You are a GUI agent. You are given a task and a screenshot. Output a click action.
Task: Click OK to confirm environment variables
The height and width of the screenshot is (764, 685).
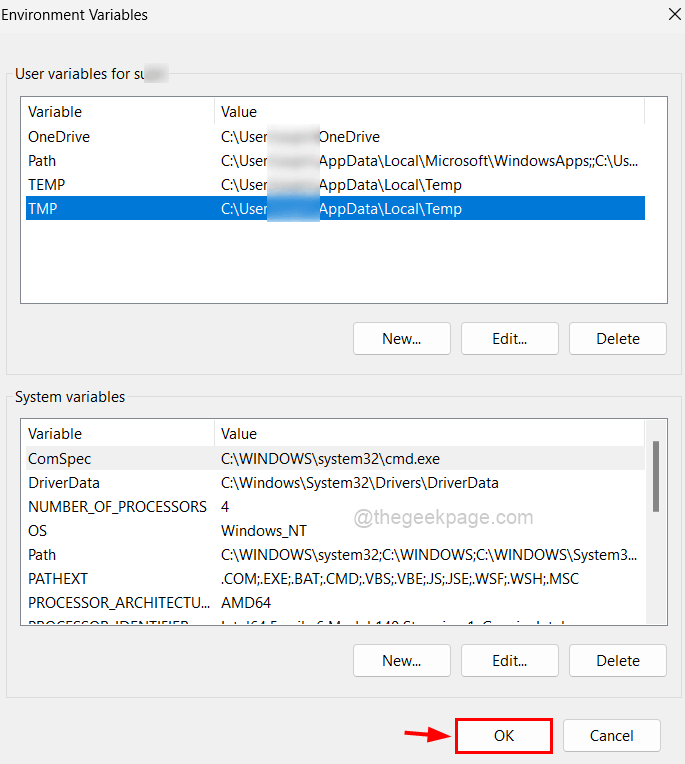point(503,736)
